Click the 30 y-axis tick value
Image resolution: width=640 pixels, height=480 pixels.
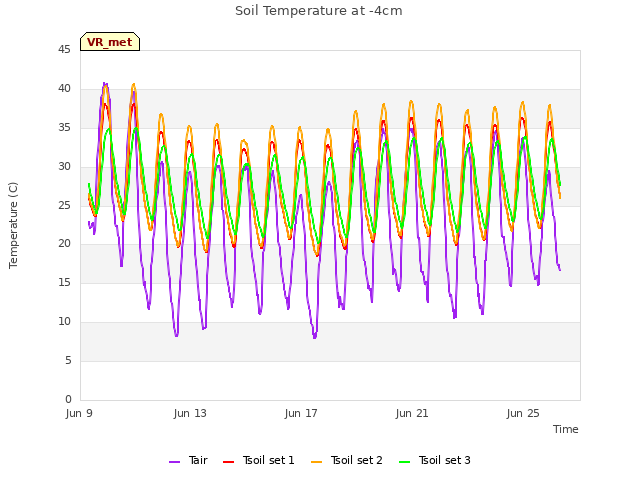point(64,166)
